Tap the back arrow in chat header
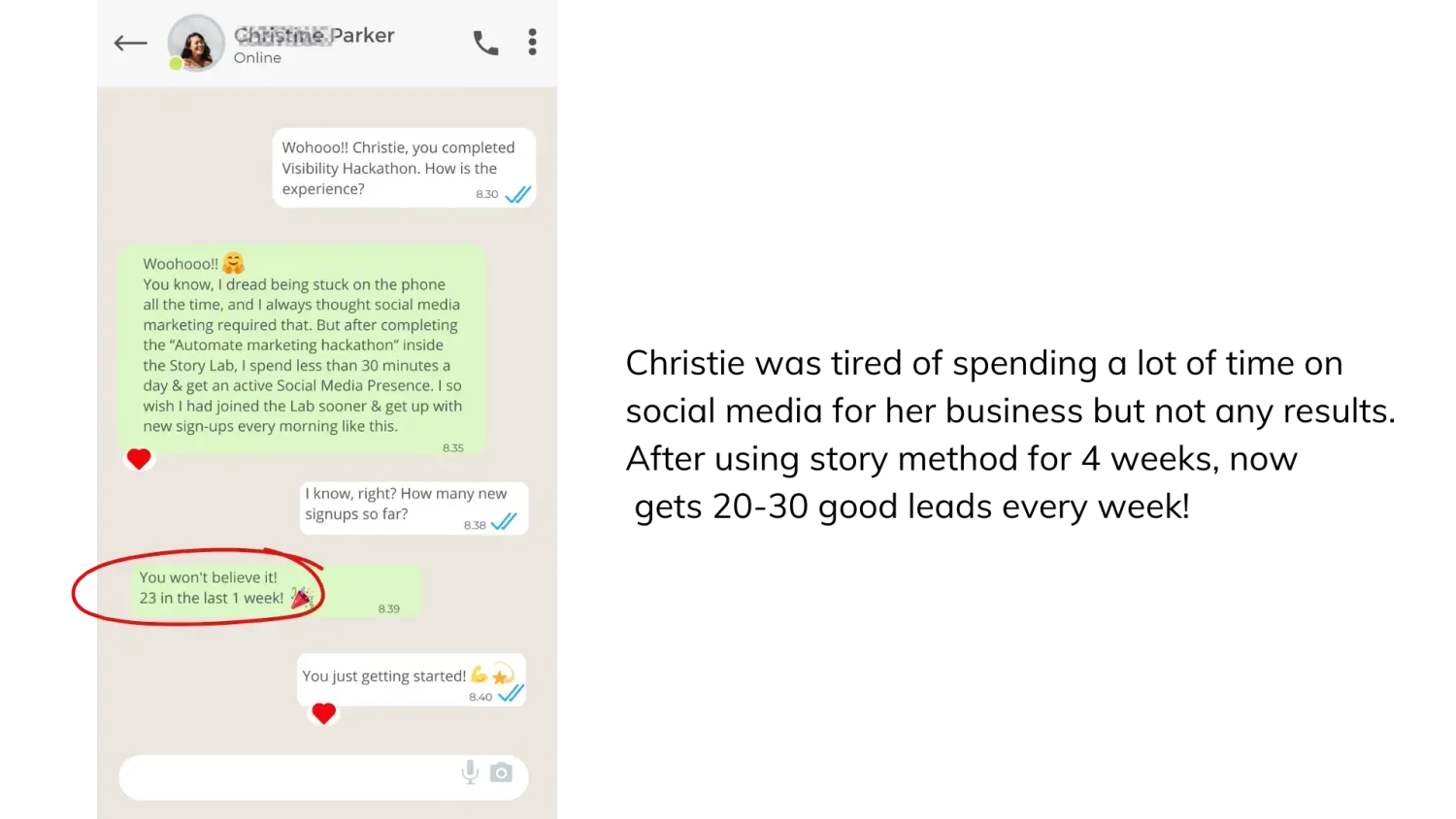The height and width of the screenshot is (819, 1456). coord(130,43)
